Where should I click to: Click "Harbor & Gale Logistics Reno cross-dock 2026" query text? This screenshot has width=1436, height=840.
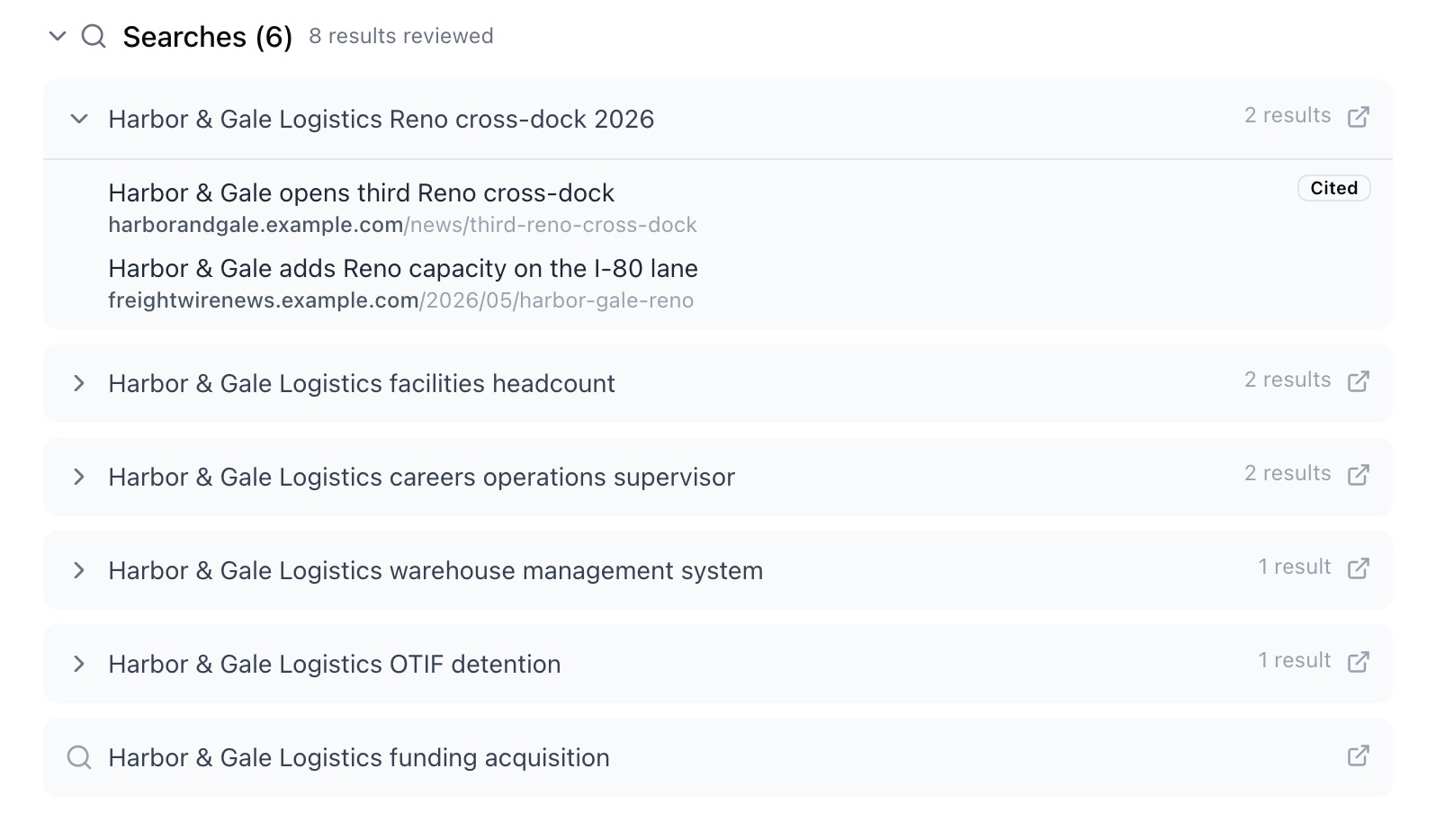pyautogui.click(x=381, y=120)
